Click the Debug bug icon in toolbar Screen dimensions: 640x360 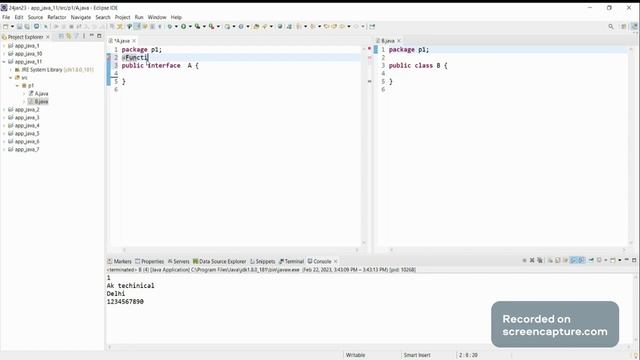point(169,27)
